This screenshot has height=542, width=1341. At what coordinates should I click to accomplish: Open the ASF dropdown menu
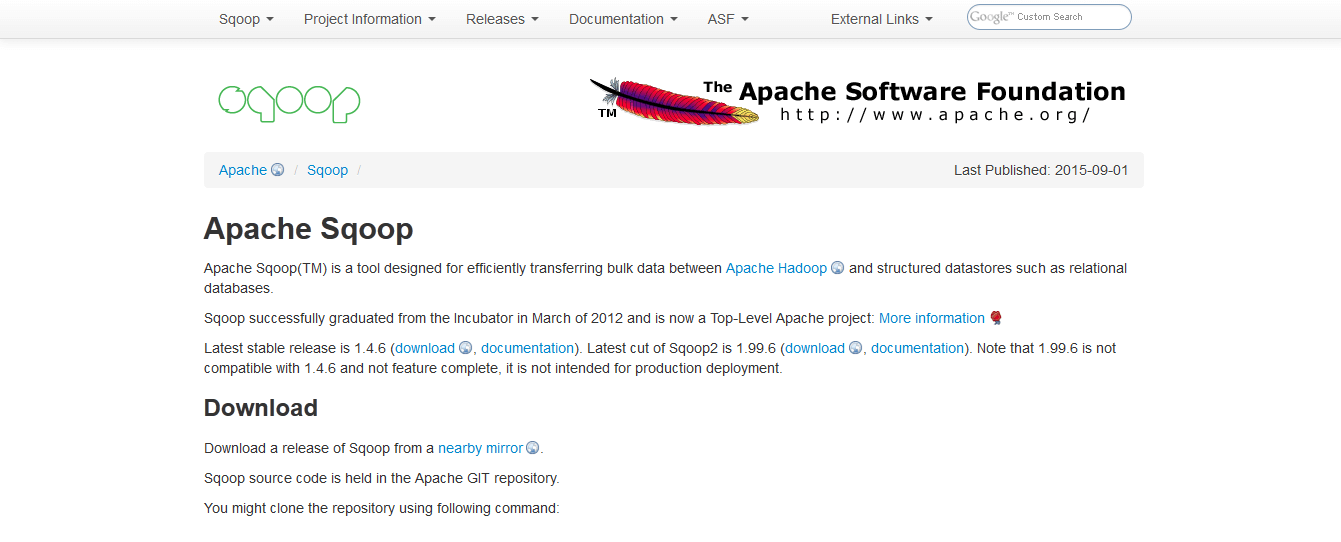click(728, 19)
